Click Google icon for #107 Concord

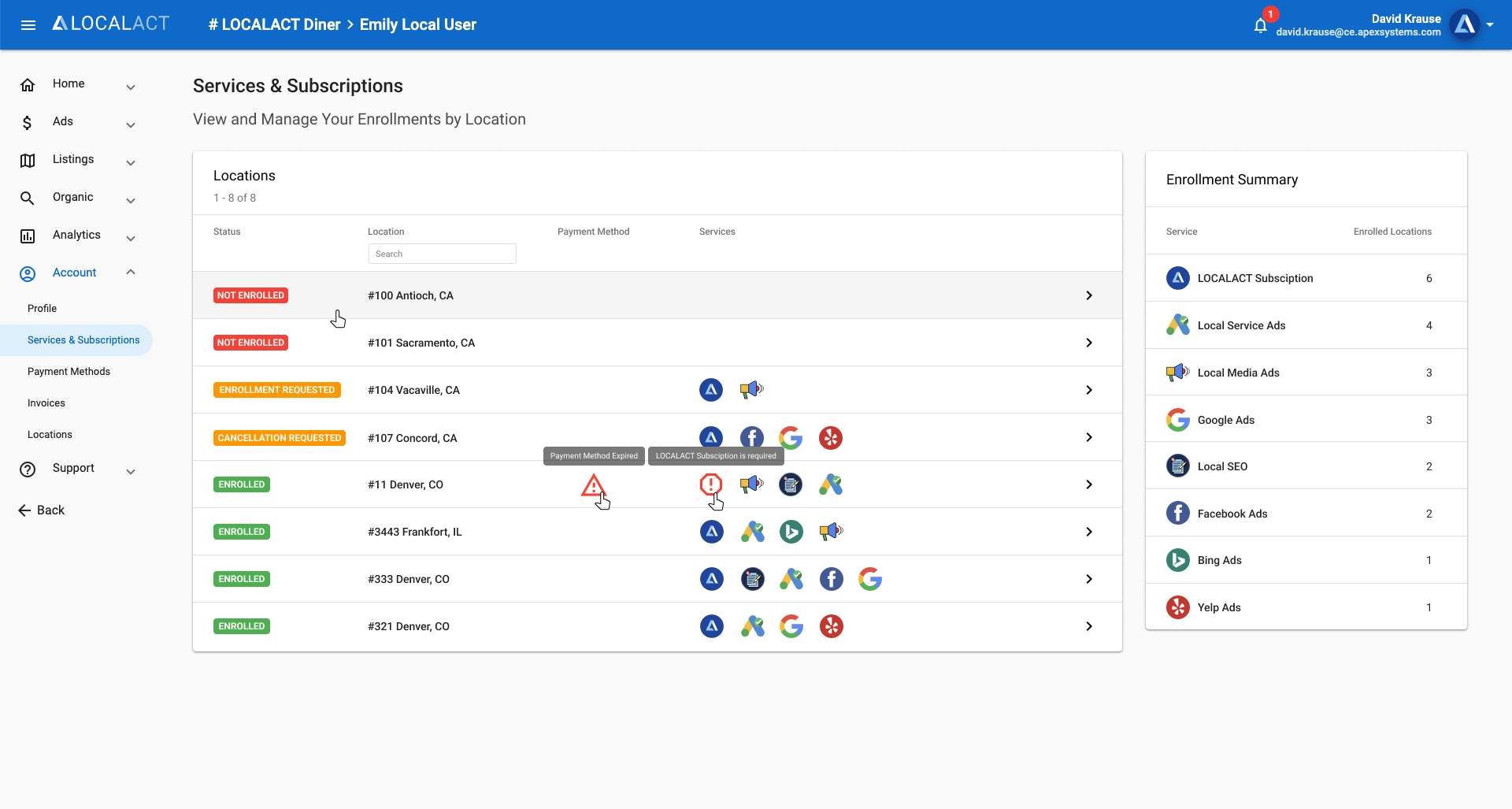pyautogui.click(x=791, y=437)
